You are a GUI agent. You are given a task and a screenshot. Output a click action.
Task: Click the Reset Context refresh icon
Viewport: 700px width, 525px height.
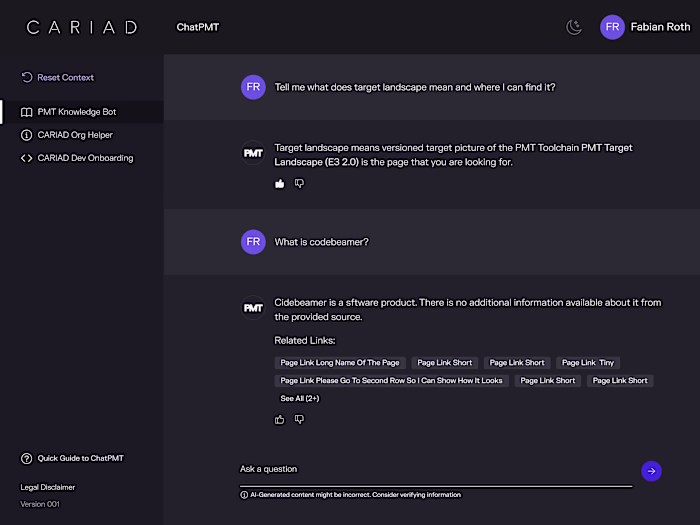(27, 77)
